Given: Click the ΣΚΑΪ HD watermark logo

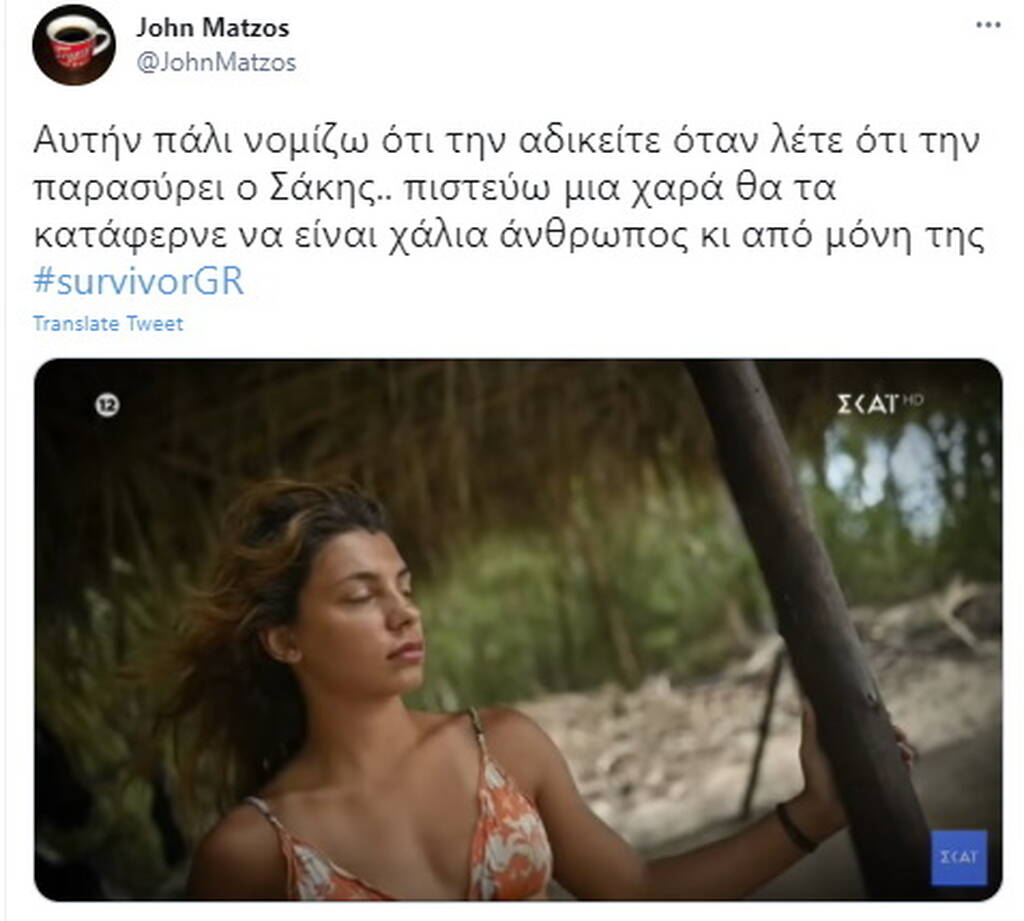Looking at the screenshot, I should 880,404.
